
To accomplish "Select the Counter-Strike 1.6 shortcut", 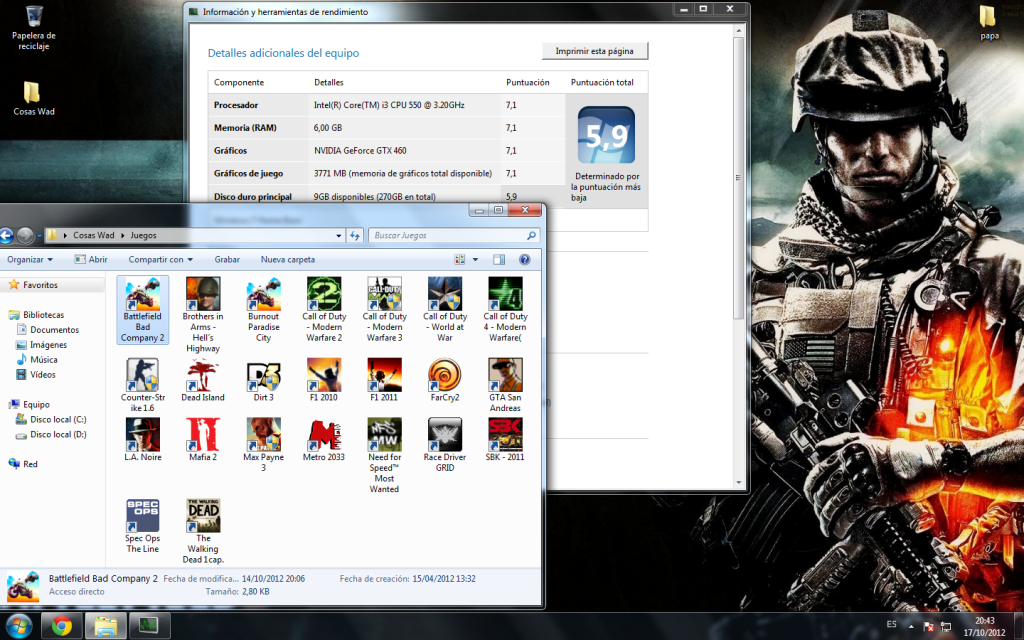I will (x=143, y=376).
